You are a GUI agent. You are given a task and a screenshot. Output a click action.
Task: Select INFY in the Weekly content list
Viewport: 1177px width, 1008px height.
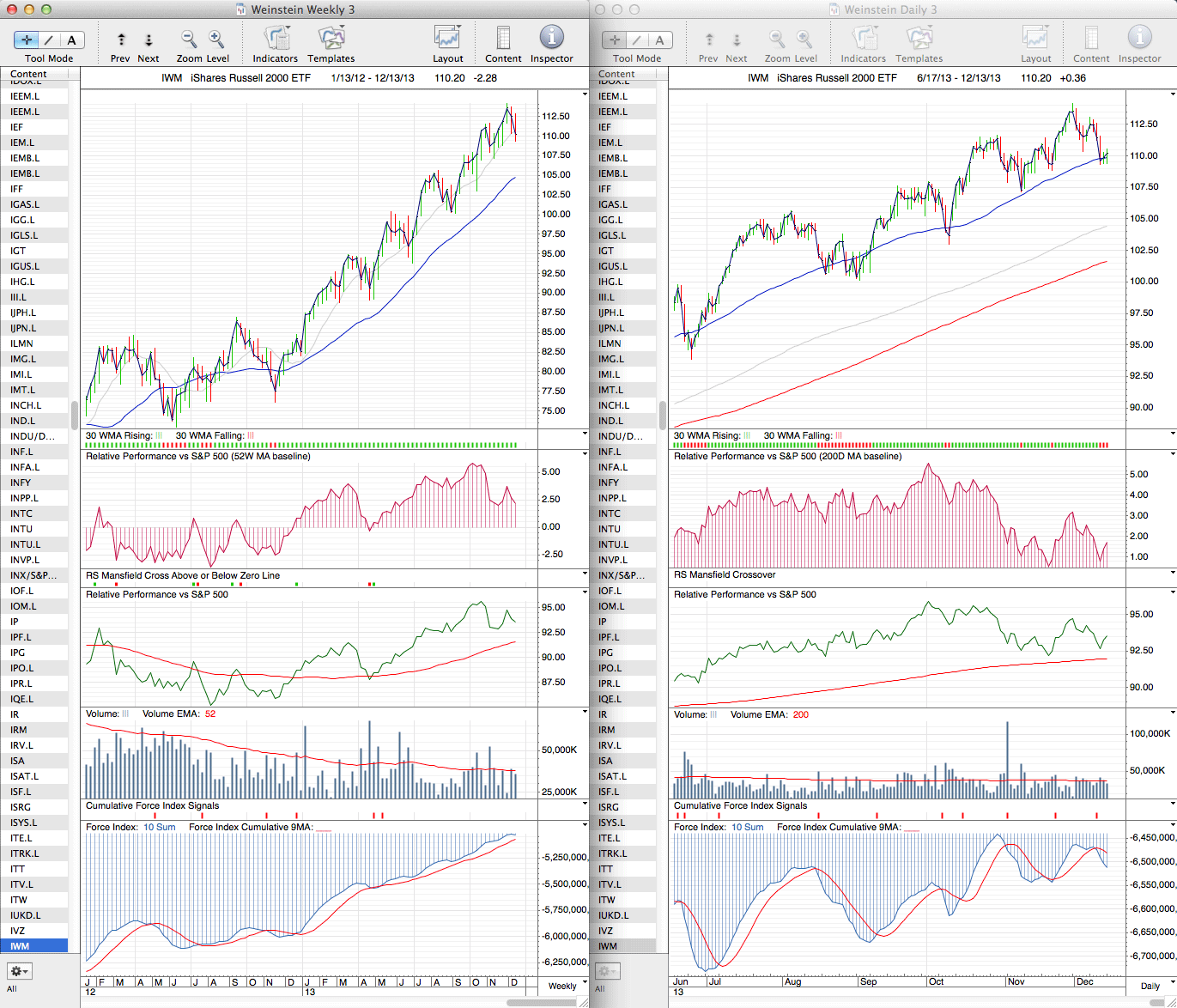click(x=34, y=482)
